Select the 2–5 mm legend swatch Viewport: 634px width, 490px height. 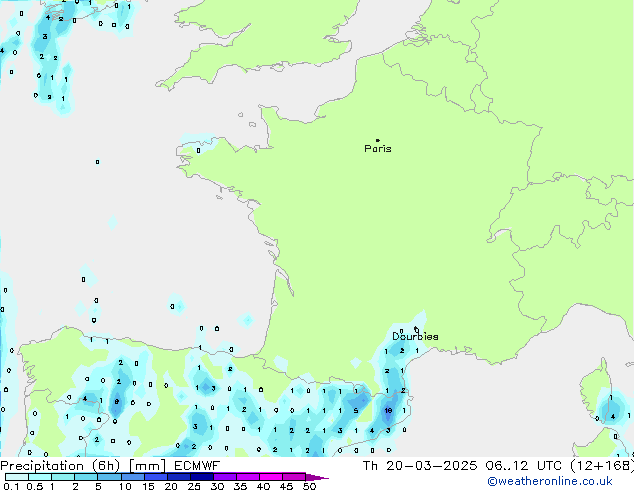(x=86, y=477)
